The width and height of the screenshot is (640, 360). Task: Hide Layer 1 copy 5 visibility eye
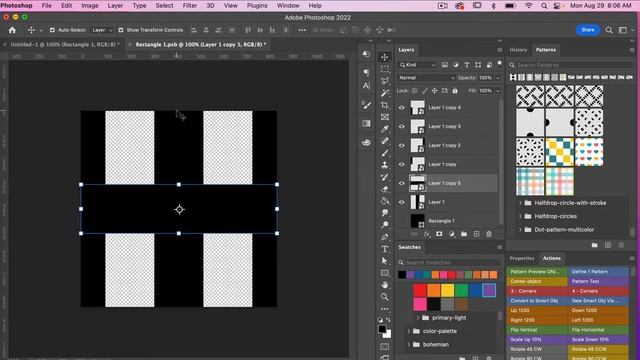coord(402,183)
